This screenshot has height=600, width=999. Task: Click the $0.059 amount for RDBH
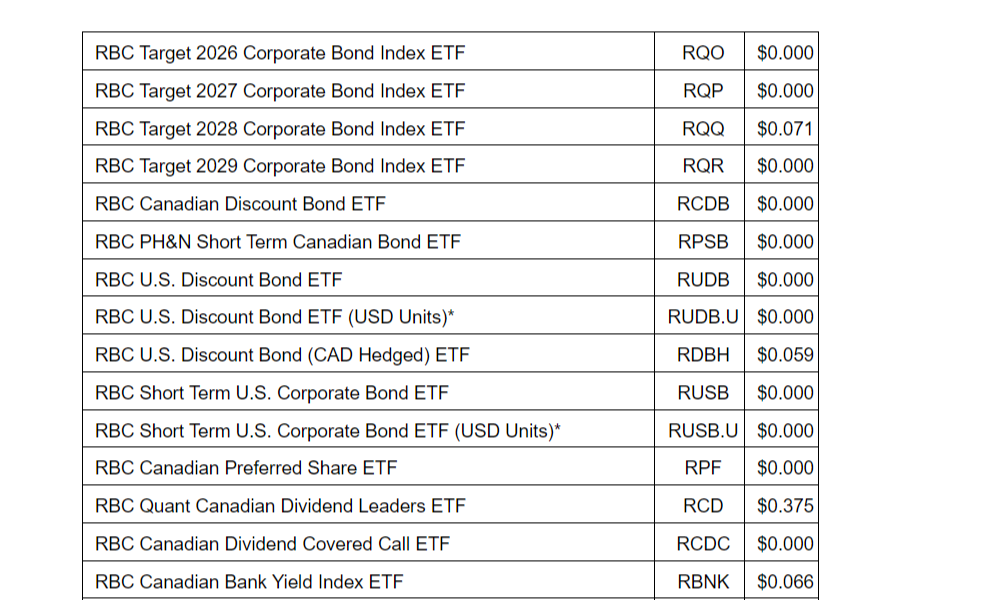click(x=785, y=355)
